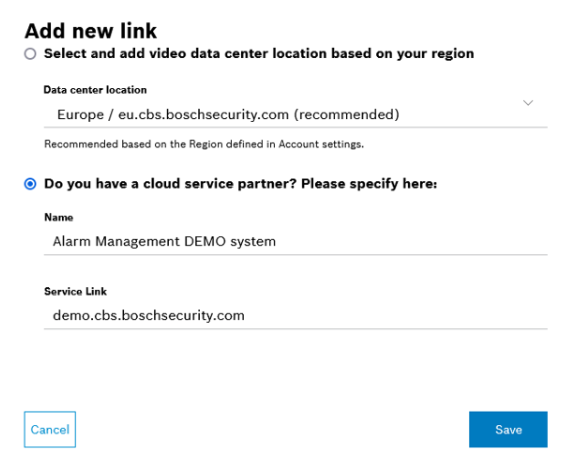Viewport: 574px width, 458px height.
Task: Place cursor on the word DEMO in Name field
Action: 205,242
